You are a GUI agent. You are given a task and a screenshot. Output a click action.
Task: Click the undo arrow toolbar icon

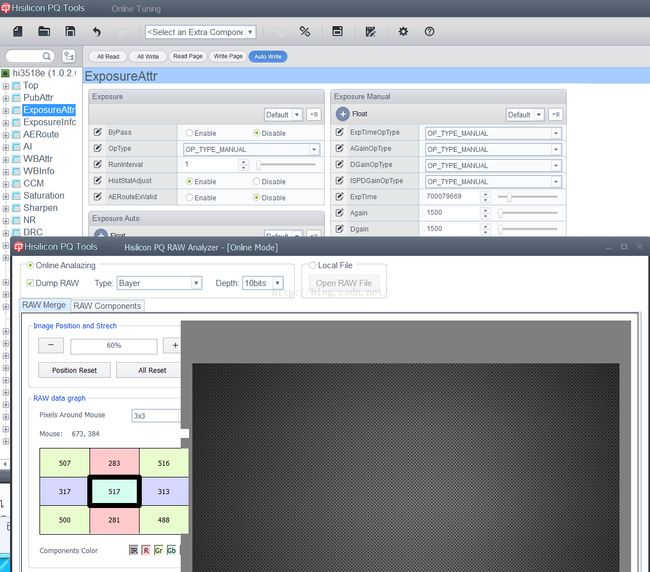[97, 32]
